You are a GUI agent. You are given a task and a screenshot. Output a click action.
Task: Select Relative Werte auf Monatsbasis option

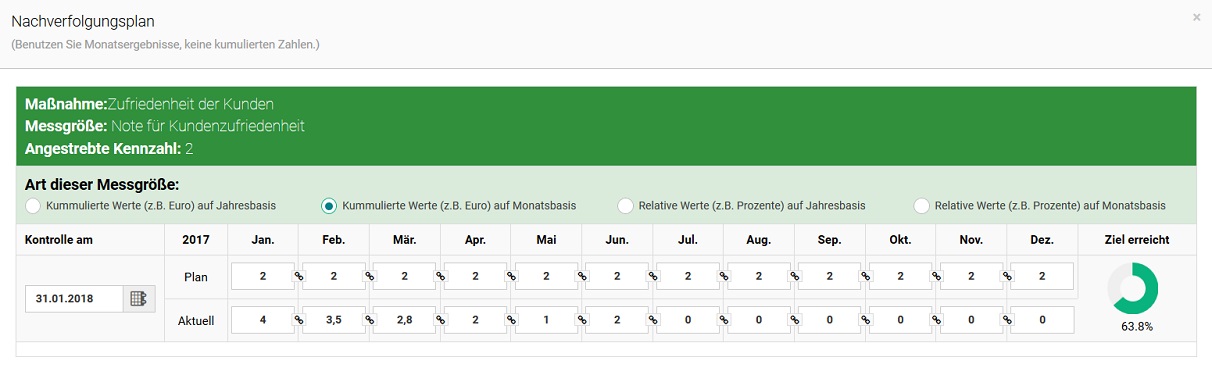pyautogui.click(x=922, y=206)
